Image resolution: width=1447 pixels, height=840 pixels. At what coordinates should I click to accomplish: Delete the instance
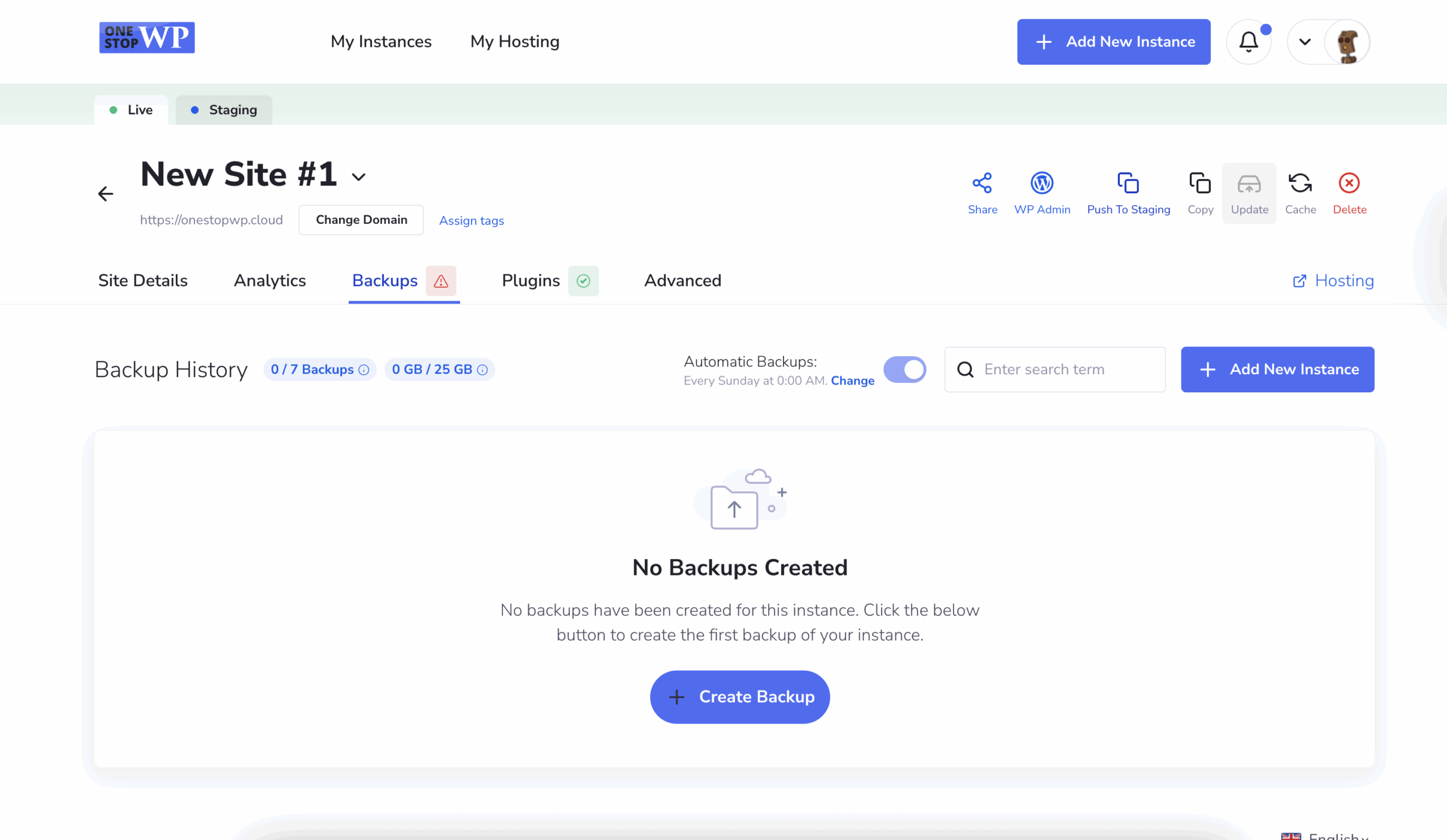(x=1350, y=193)
